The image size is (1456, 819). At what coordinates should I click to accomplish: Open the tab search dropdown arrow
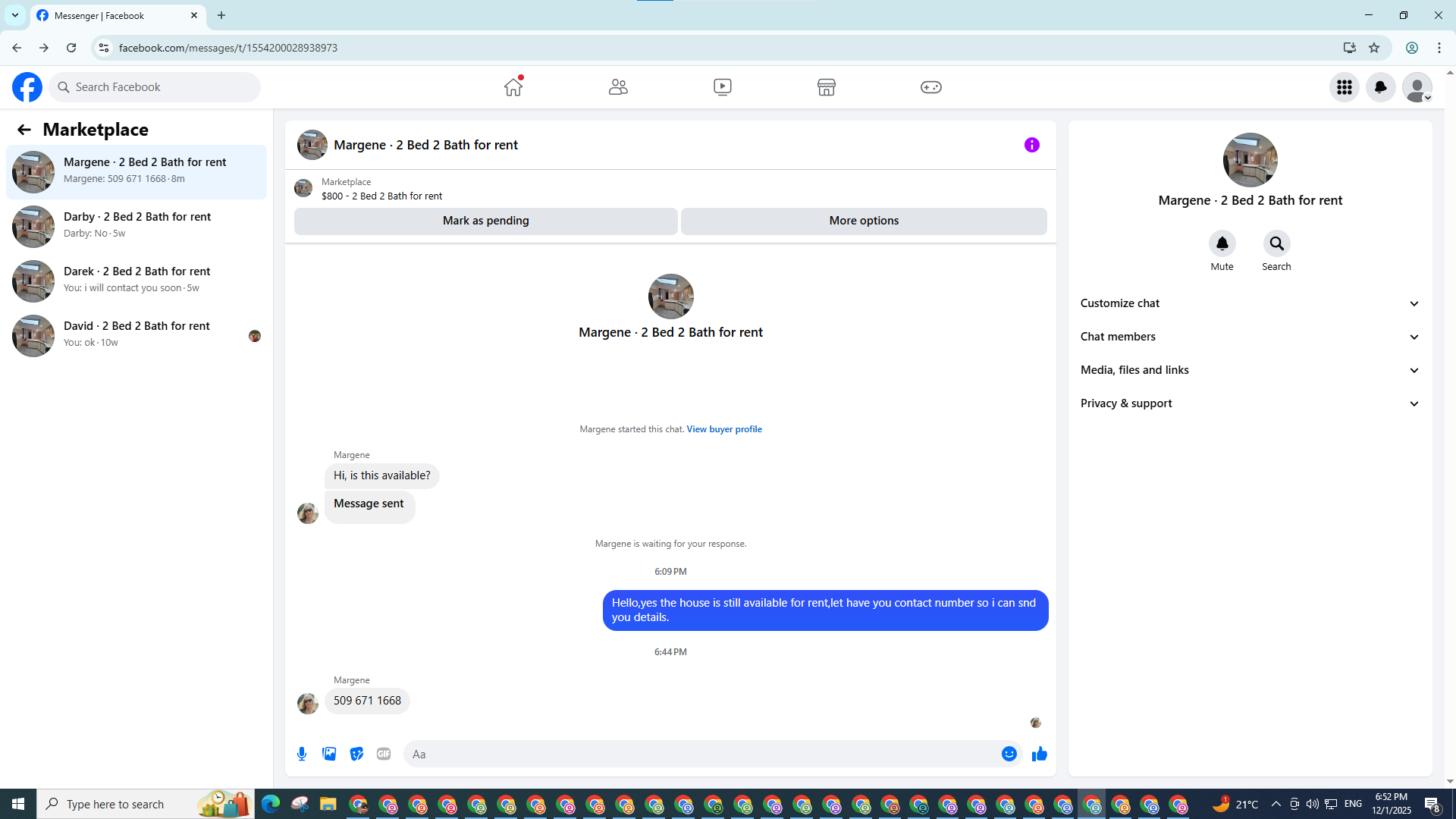(15, 15)
